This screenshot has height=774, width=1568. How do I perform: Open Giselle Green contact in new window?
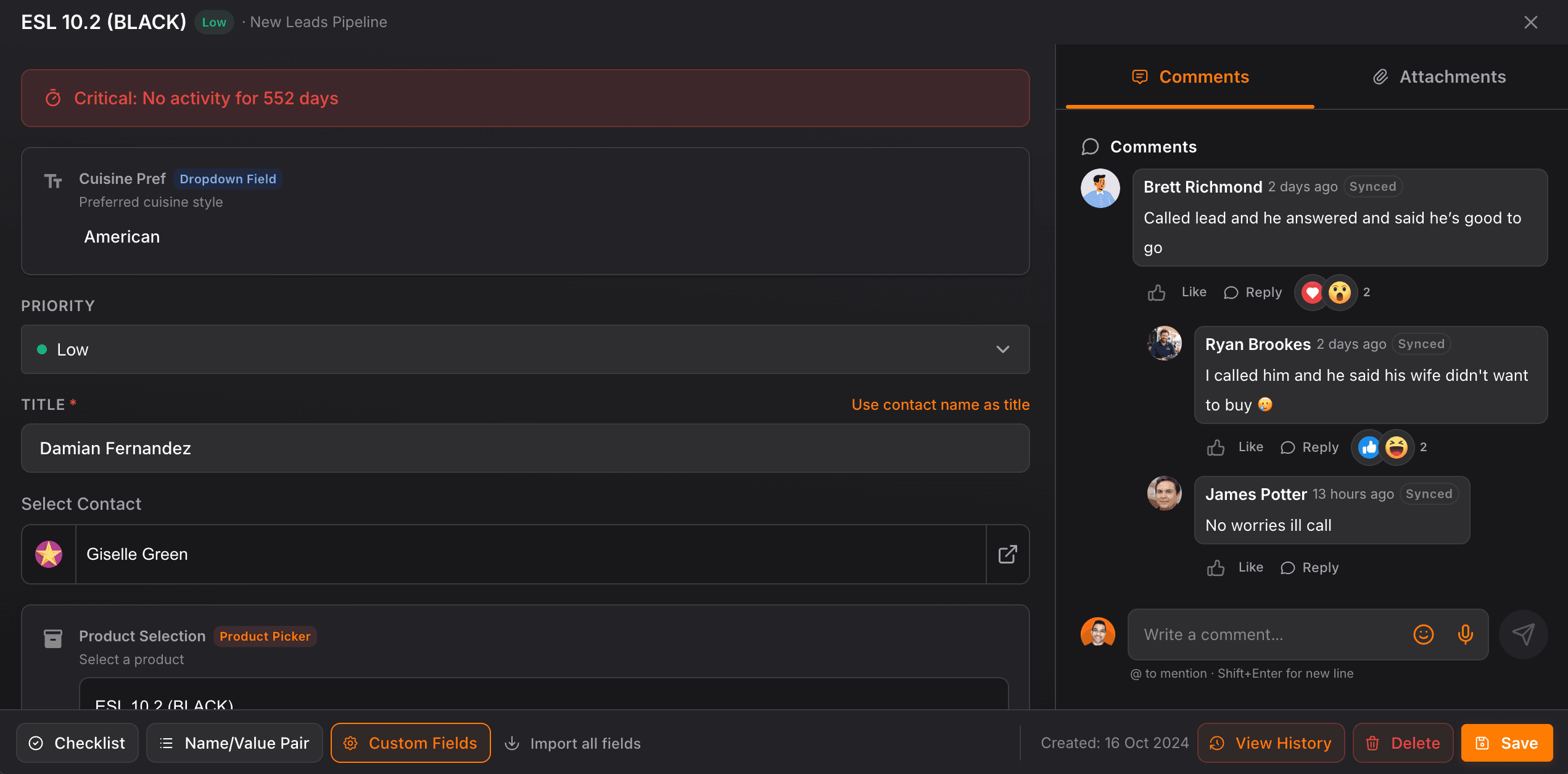[x=1007, y=554]
